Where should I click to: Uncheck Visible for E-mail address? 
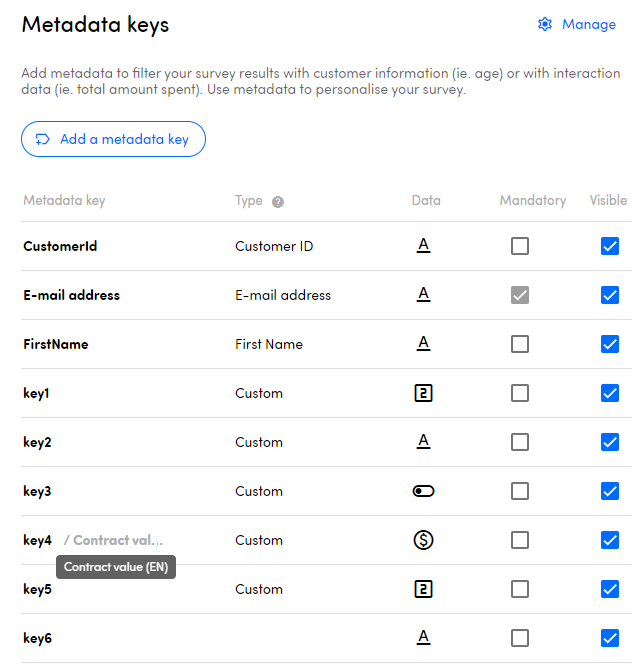click(x=610, y=295)
